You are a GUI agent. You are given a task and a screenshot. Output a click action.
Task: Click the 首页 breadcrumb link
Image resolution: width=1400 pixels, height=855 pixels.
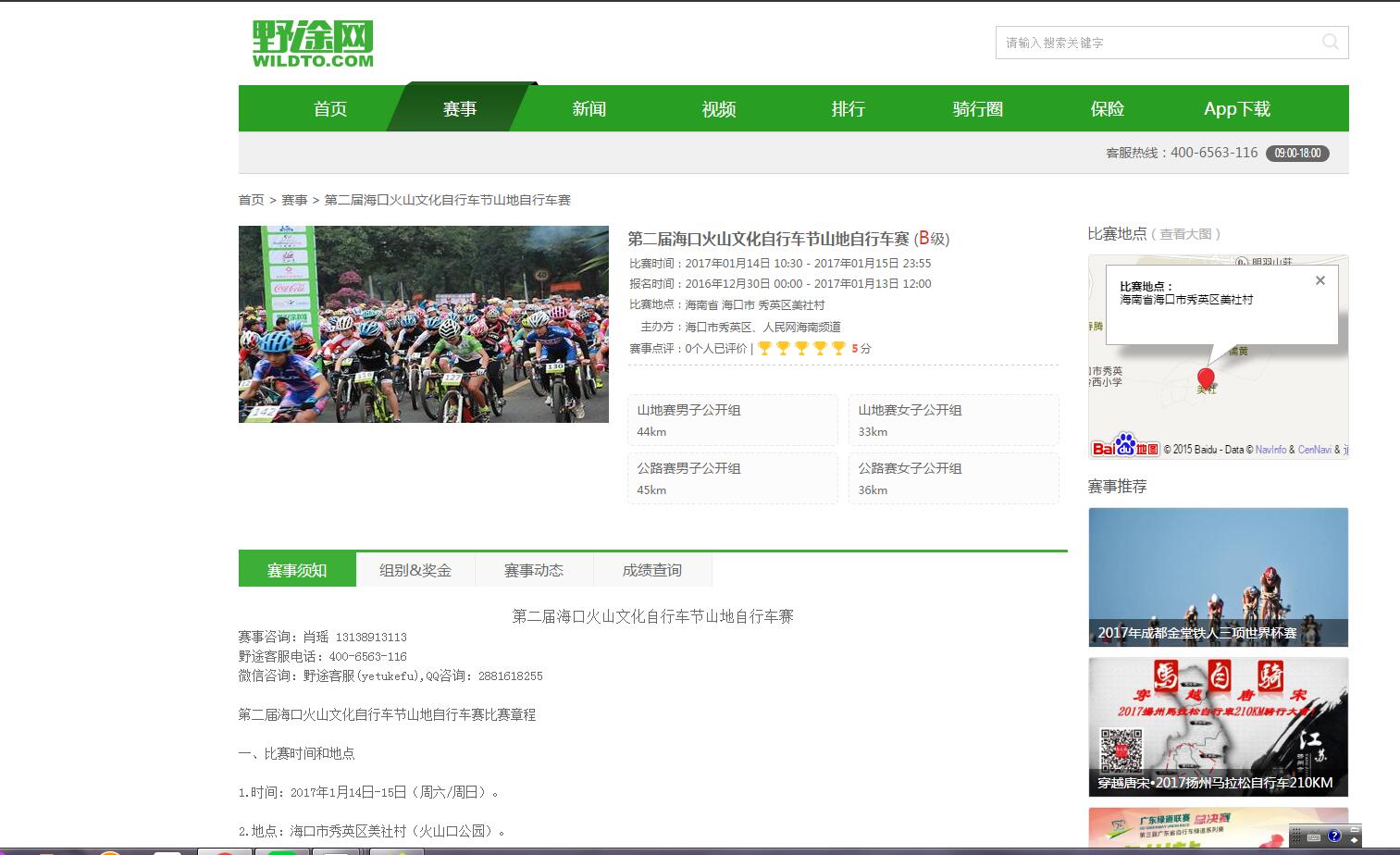pos(251,200)
